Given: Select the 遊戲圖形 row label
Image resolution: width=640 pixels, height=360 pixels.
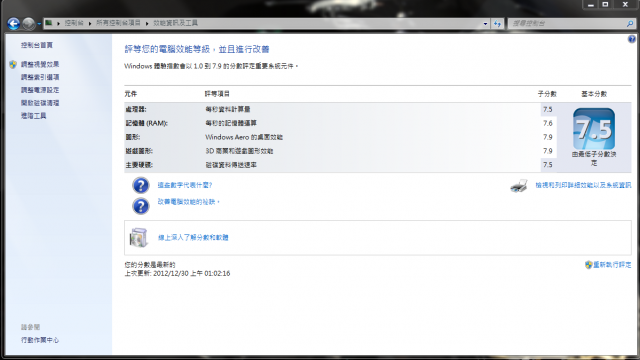Looking at the screenshot, I should coord(139,151).
